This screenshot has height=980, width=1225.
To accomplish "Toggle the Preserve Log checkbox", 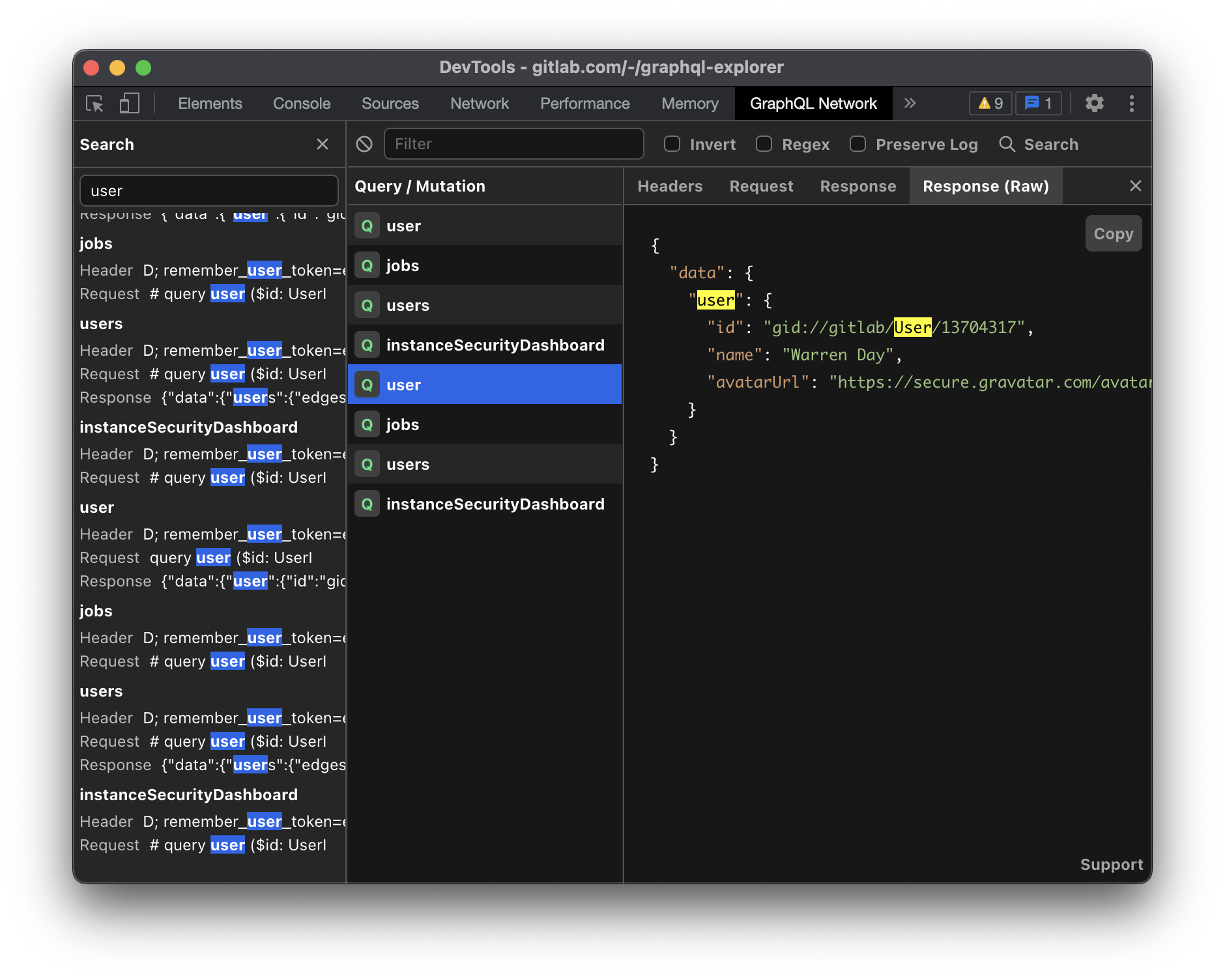I will click(857, 144).
